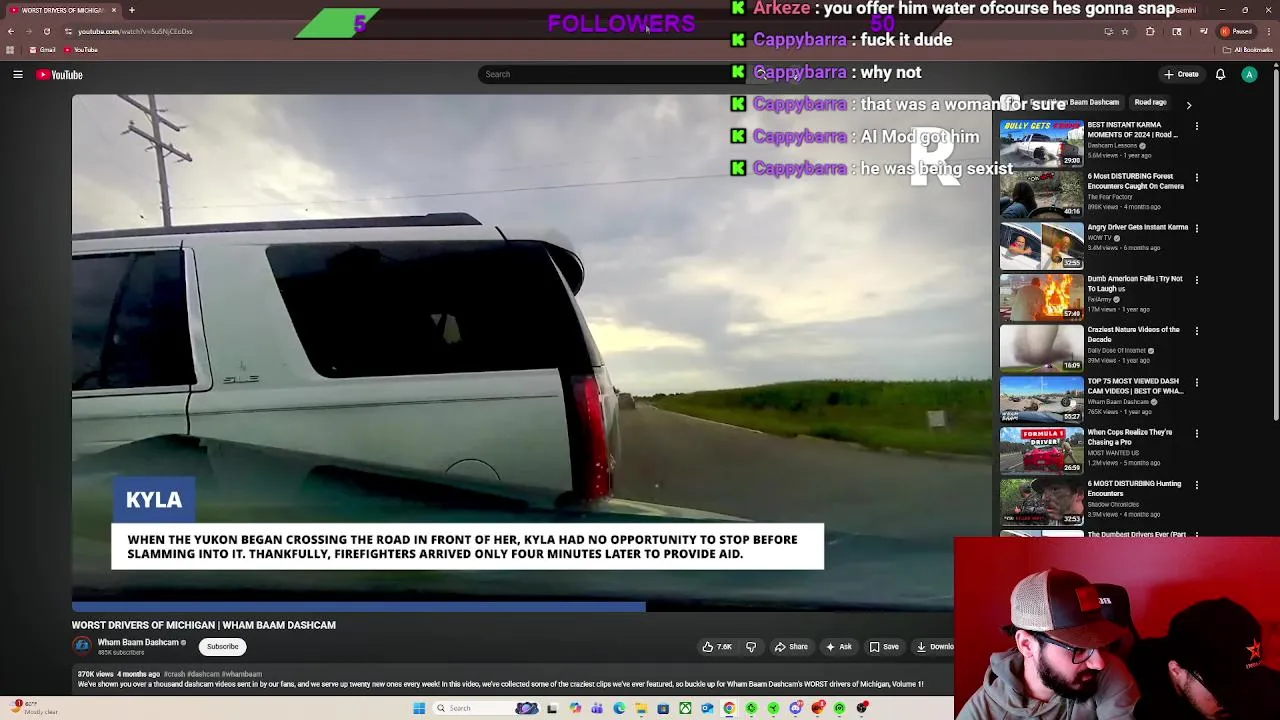Image resolution: width=1280 pixels, height=720 pixels.
Task: Open the apps grid shortcut in bookmarks bar
Action: pyautogui.click(x=10, y=50)
